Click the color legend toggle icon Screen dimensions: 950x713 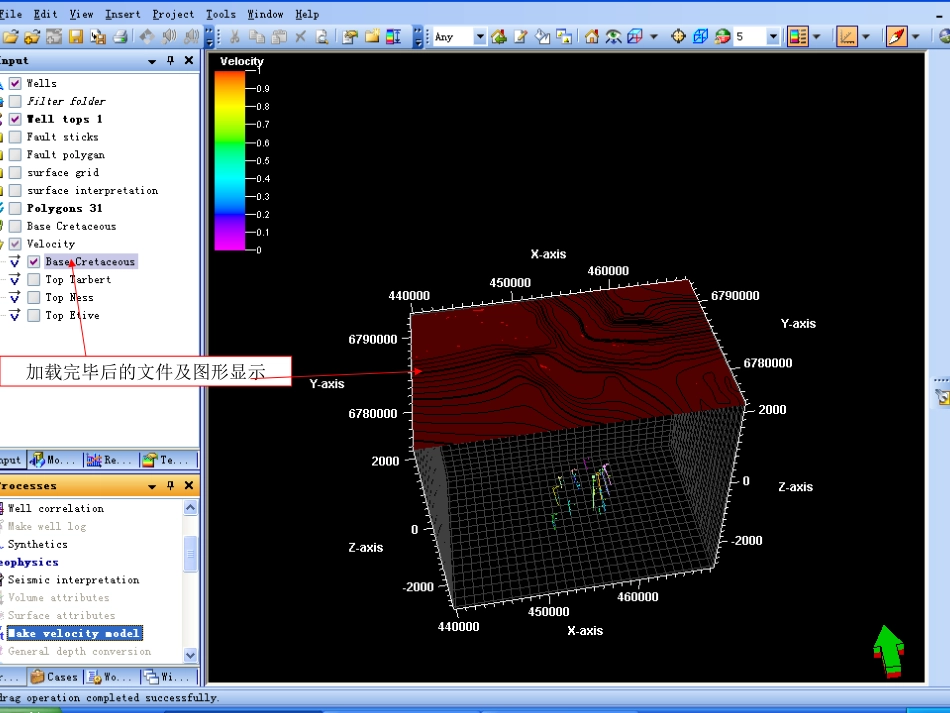pos(797,37)
